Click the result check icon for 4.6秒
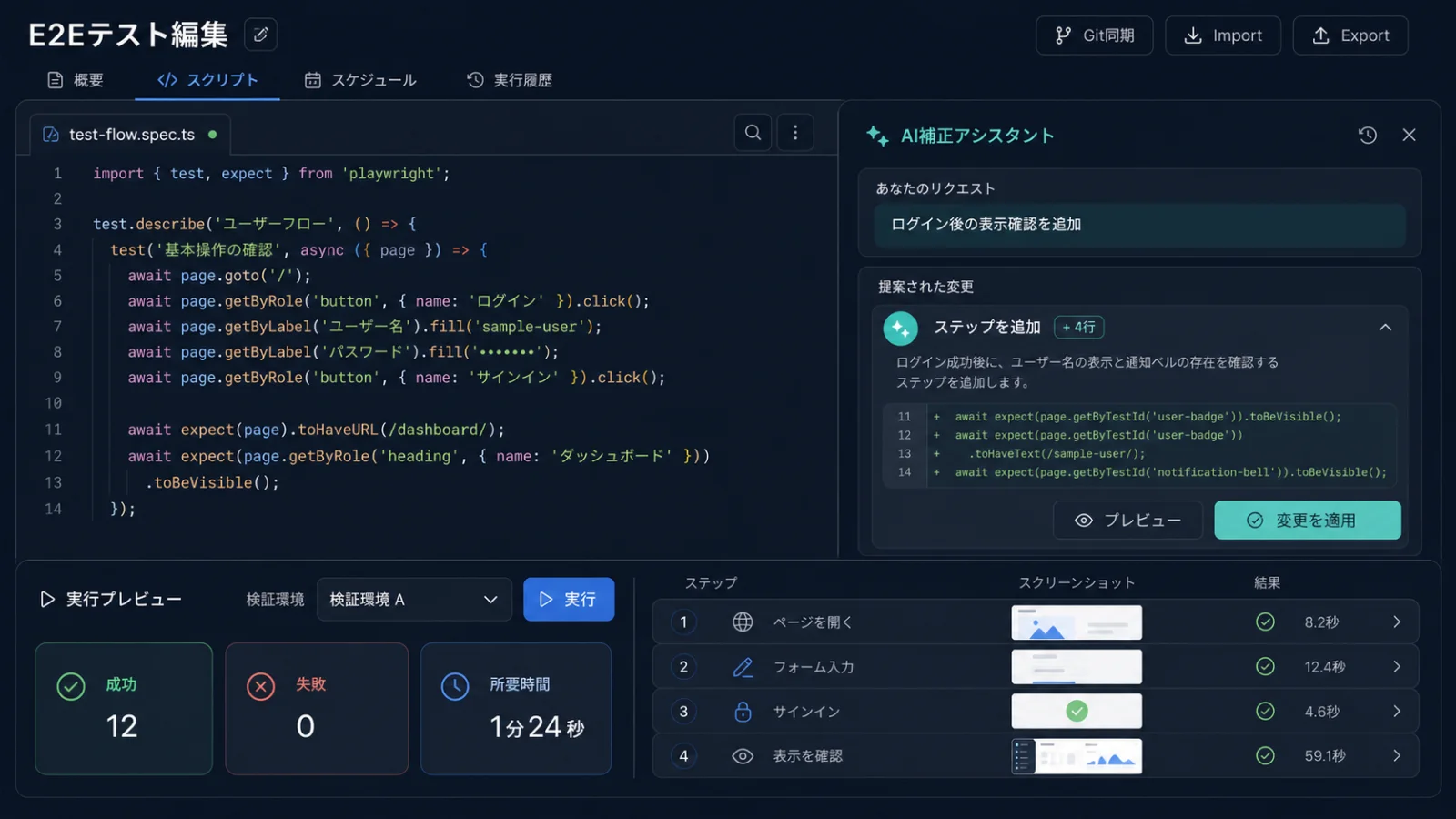The image size is (1456, 819). pos(1265,712)
